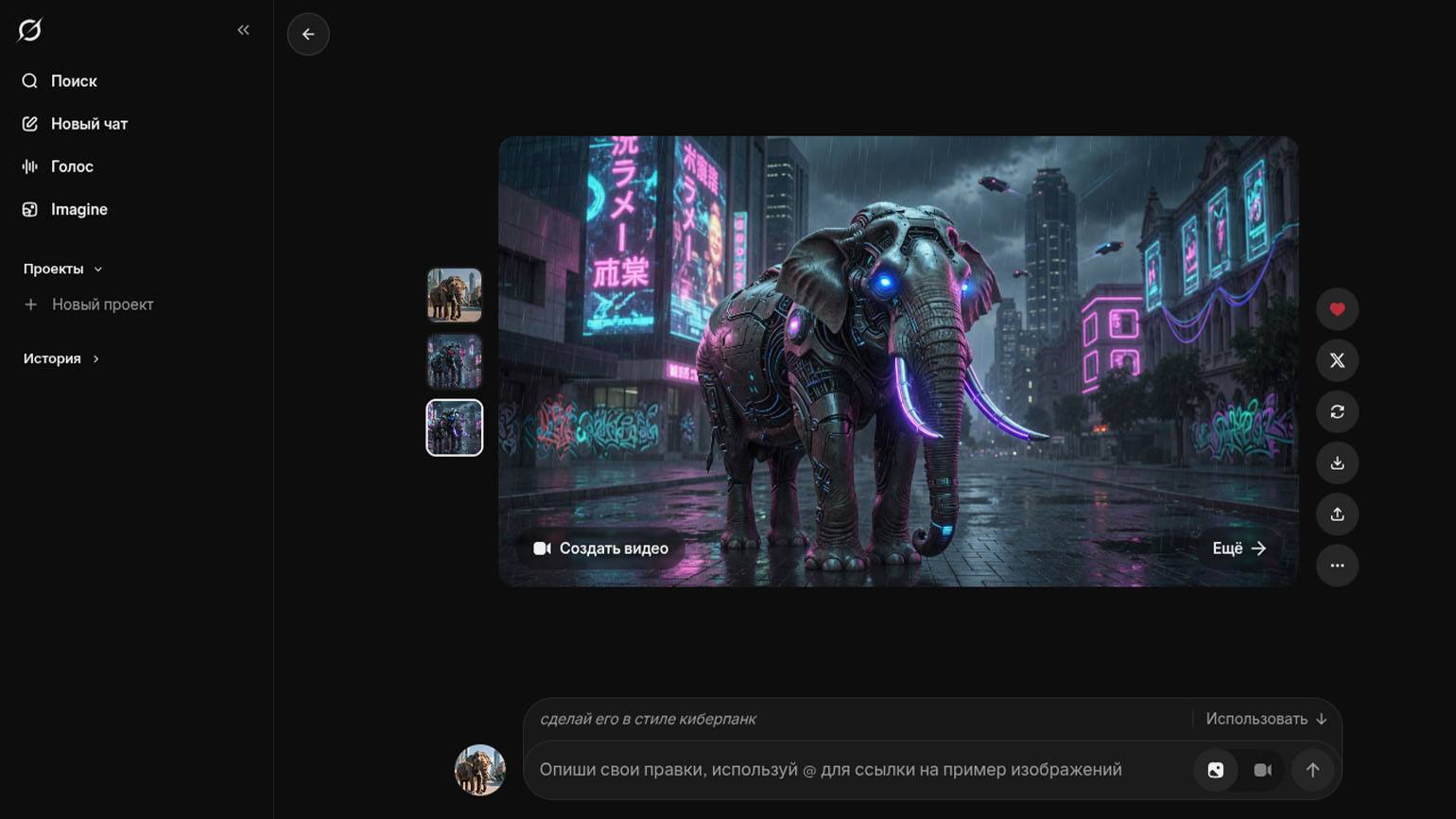The height and width of the screenshot is (819, 1456).
Task: Select the first original elephant thumbnail
Action: pos(454,295)
